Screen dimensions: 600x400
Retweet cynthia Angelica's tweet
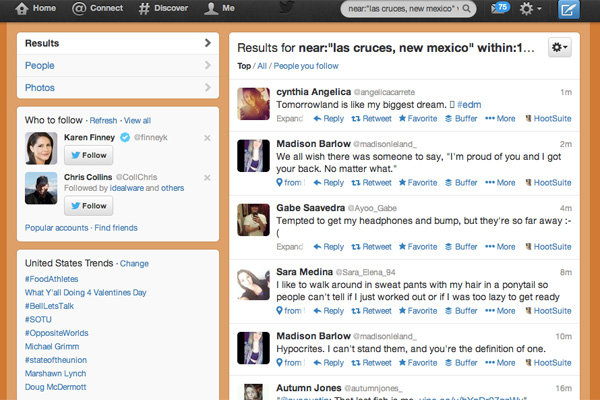(372, 119)
